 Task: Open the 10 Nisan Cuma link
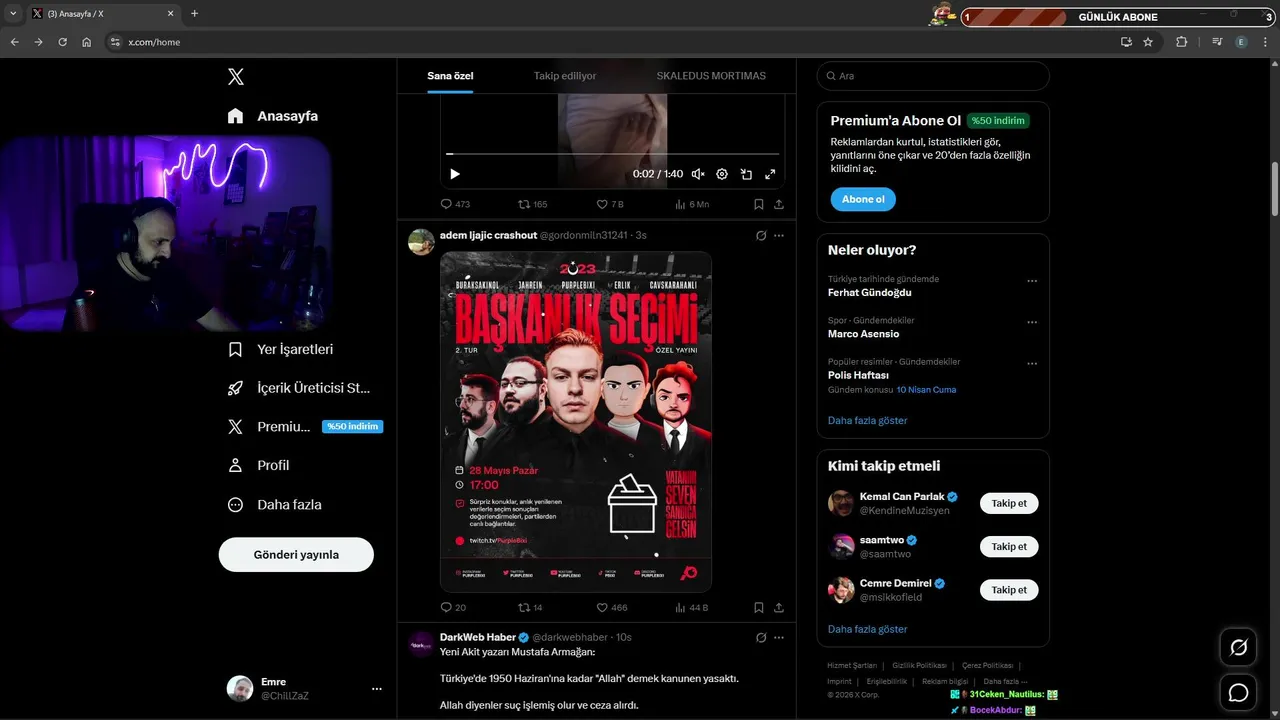point(926,390)
